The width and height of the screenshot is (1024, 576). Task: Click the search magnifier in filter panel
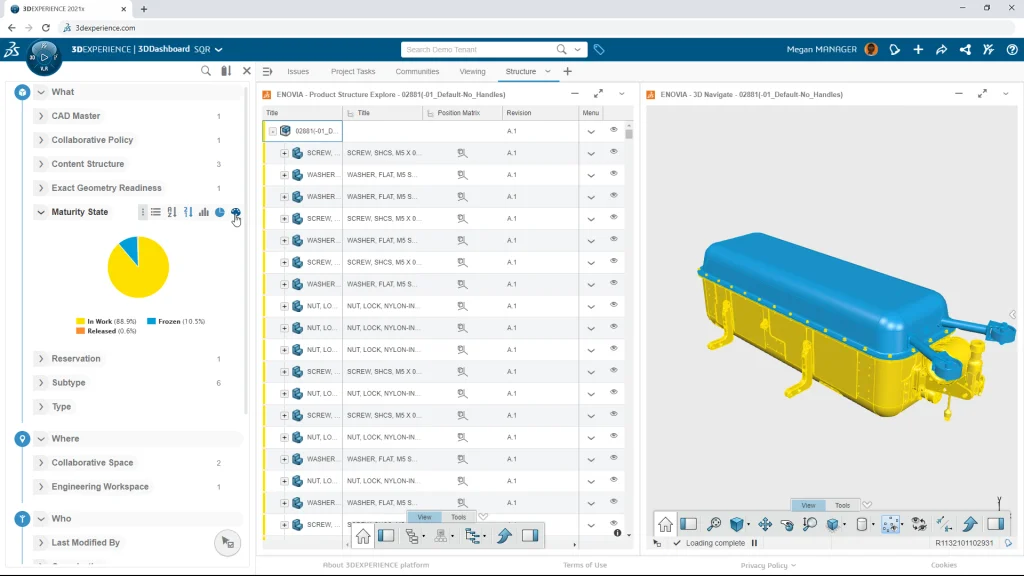pyautogui.click(x=206, y=71)
